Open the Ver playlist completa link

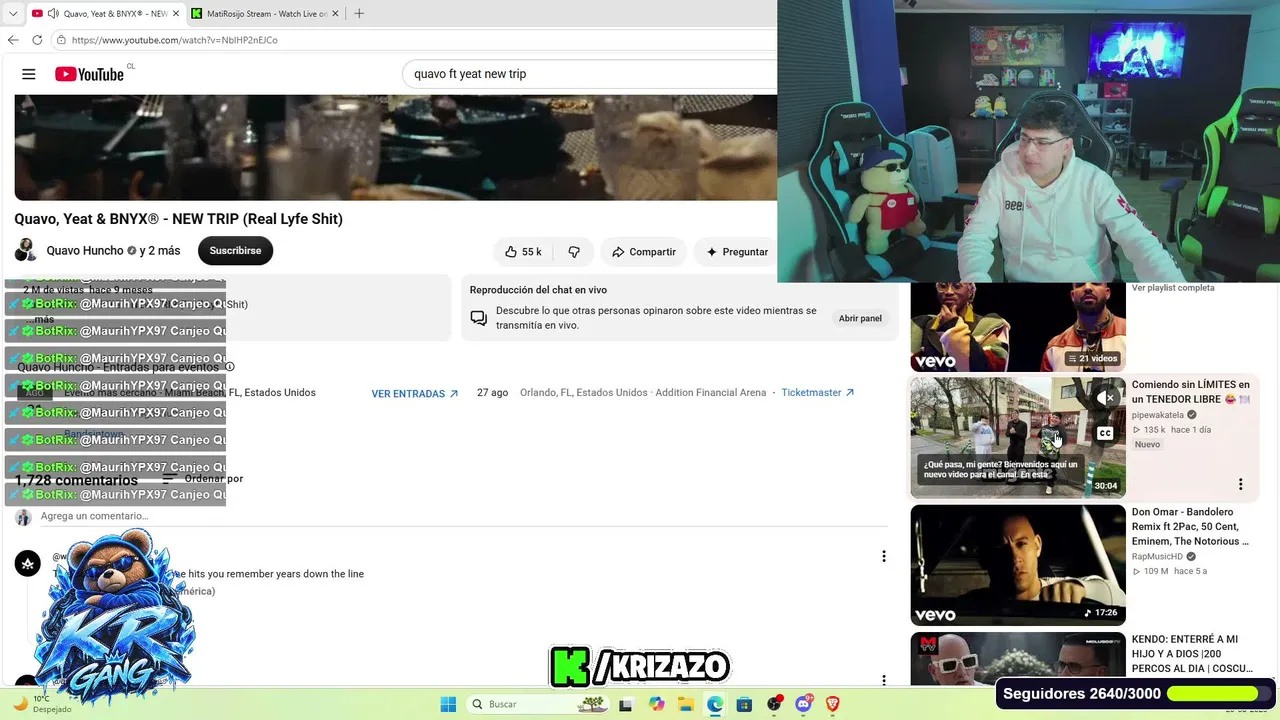[x=1173, y=288]
